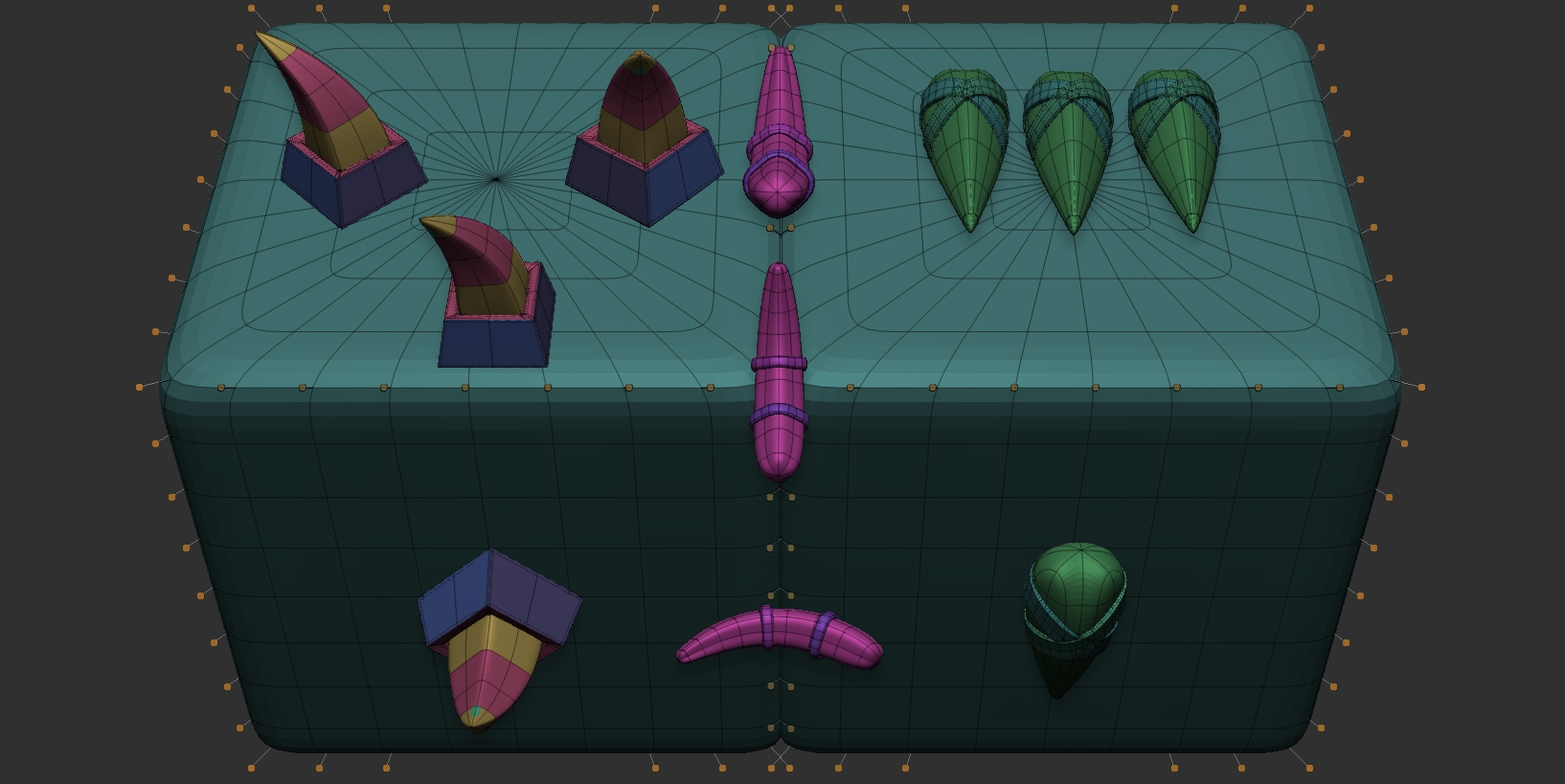Click the radial pole center on the left top face

tap(494, 179)
